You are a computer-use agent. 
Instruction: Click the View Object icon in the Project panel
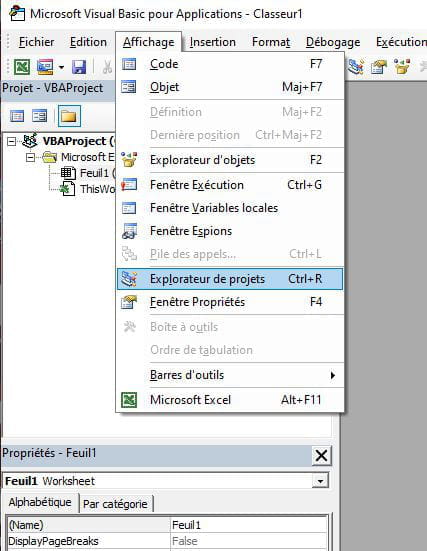pyautogui.click(x=39, y=116)
